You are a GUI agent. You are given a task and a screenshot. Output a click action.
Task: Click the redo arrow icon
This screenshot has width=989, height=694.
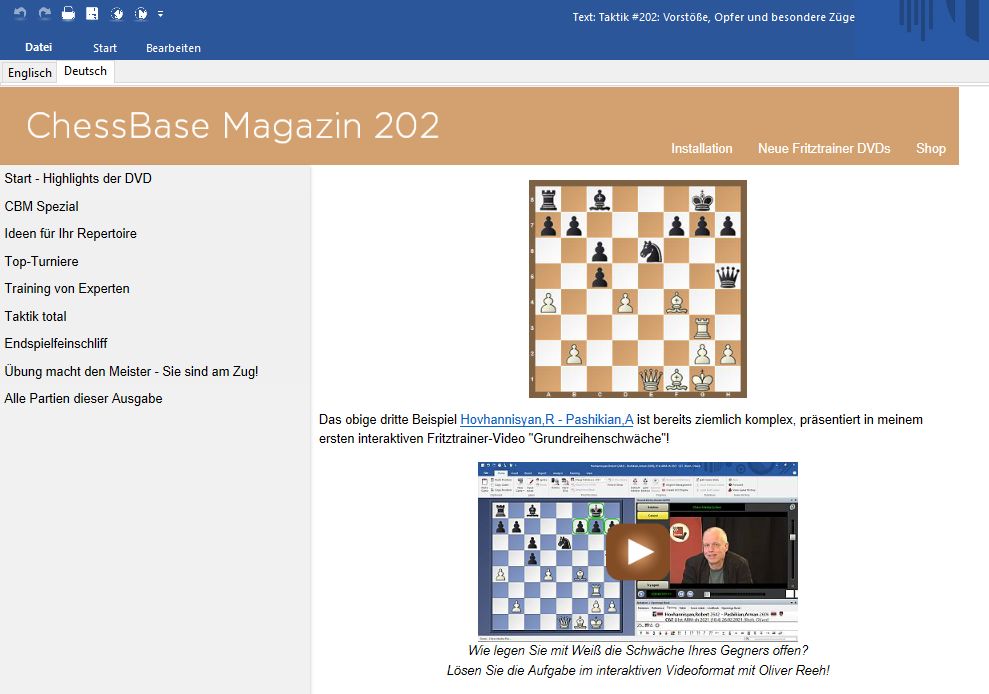click(44, 14)
